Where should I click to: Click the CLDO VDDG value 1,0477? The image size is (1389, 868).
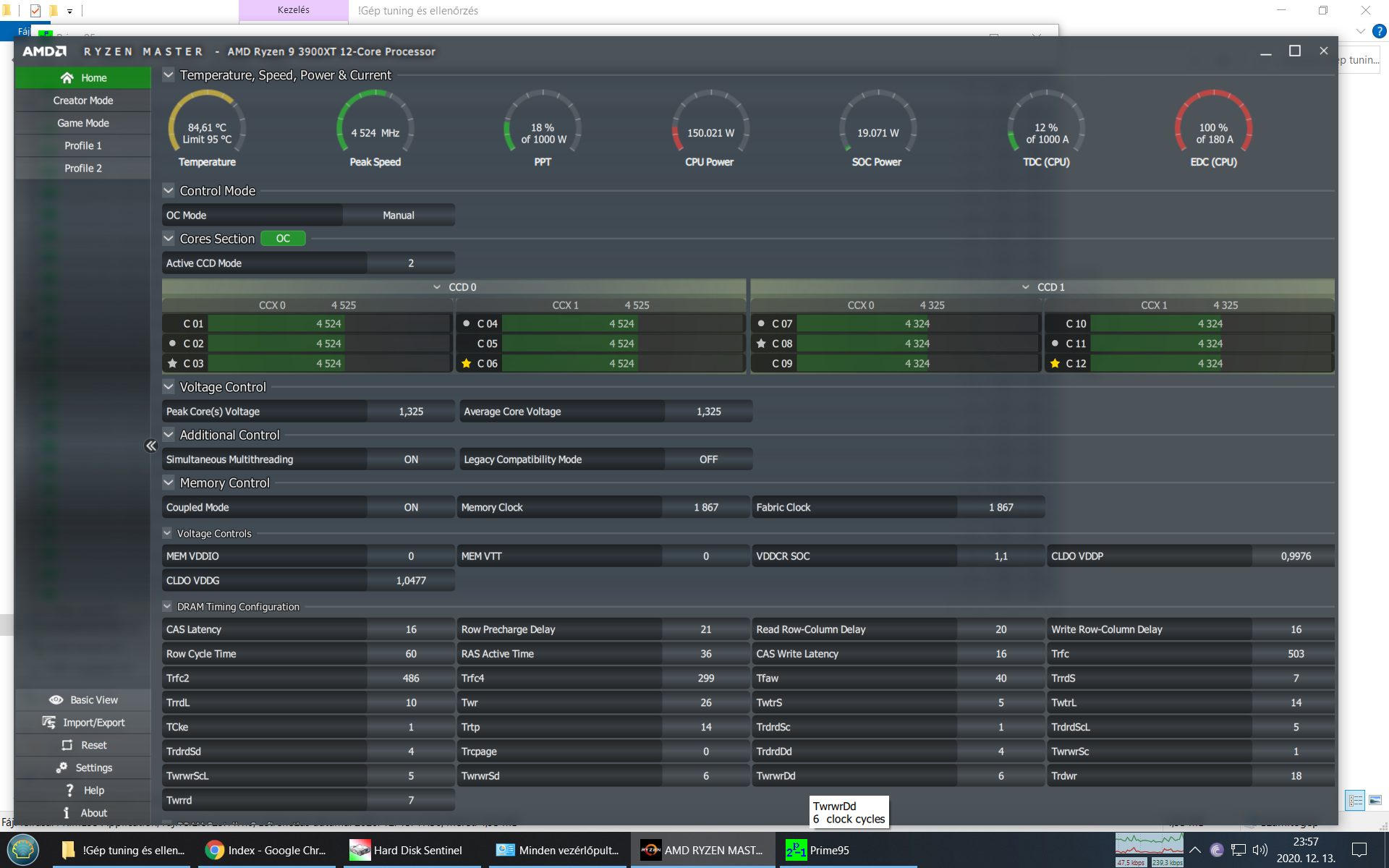[411, 580]
